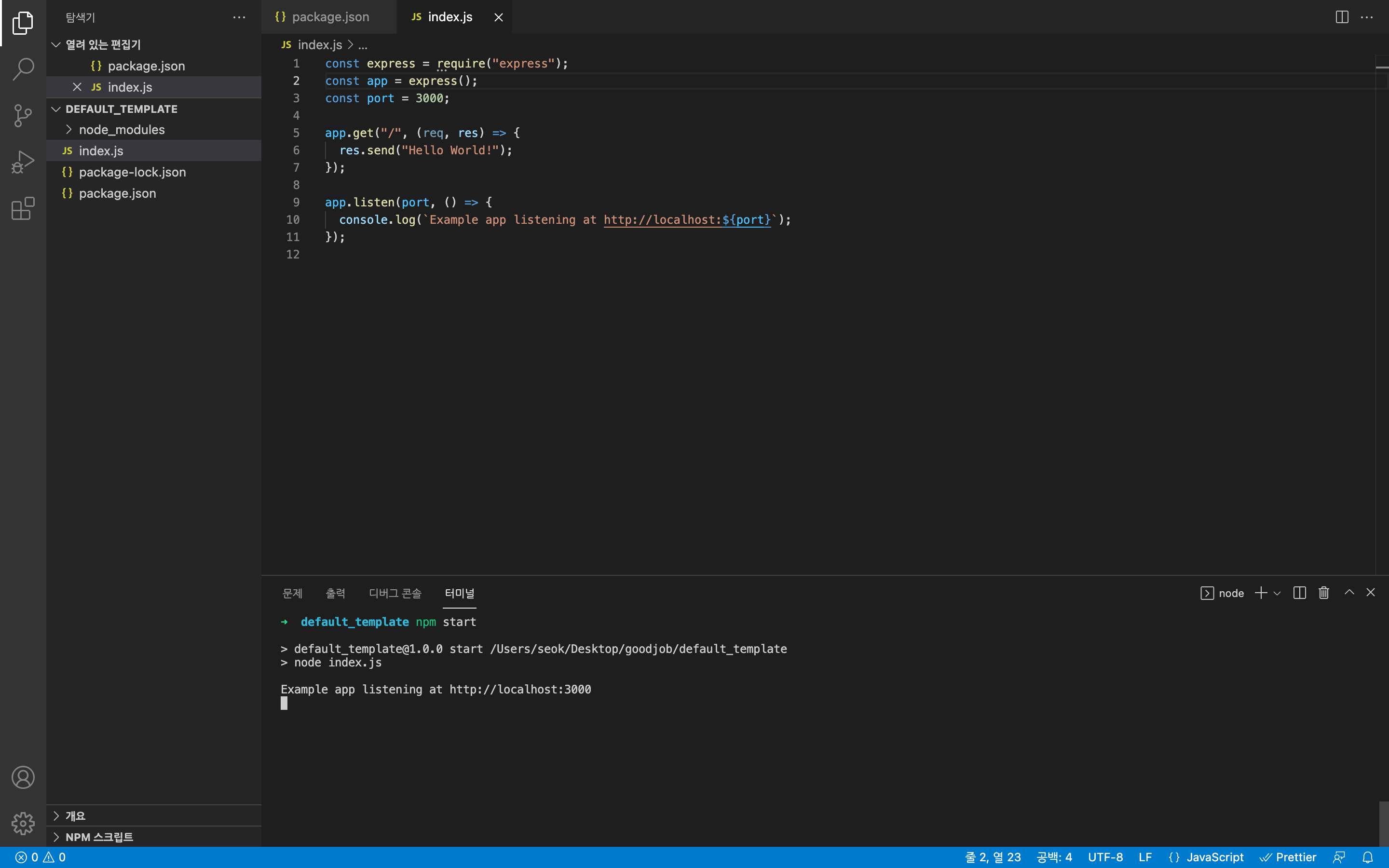
Task: Click the localhost URL in line 10
Action: 687,219
